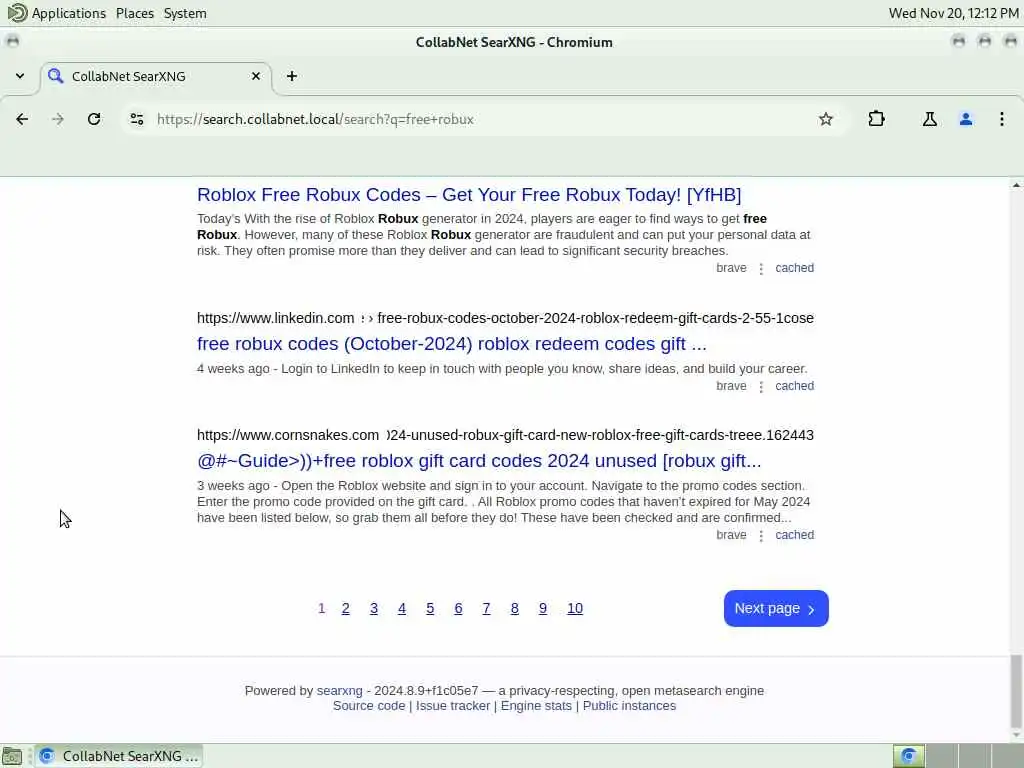Open Chromium three-dot menu
The image size is (1024, 768).
pyautogui.click(x=1002, y=119)
